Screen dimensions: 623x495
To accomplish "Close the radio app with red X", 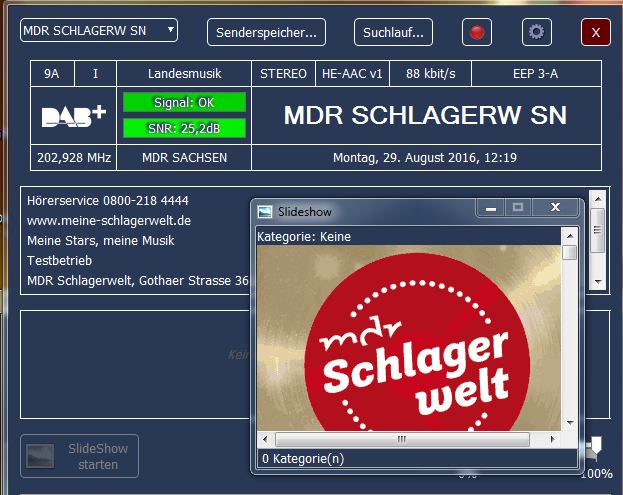I will coord(596,32).
